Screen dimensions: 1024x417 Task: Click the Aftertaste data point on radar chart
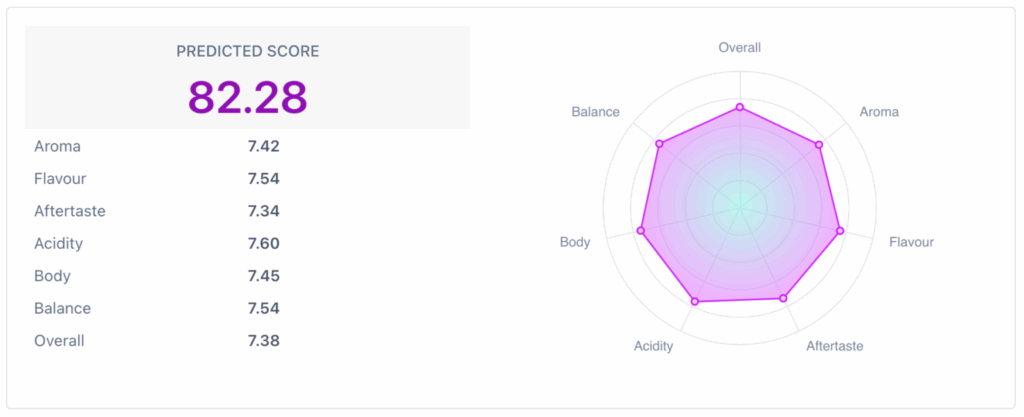coord(783,298)
